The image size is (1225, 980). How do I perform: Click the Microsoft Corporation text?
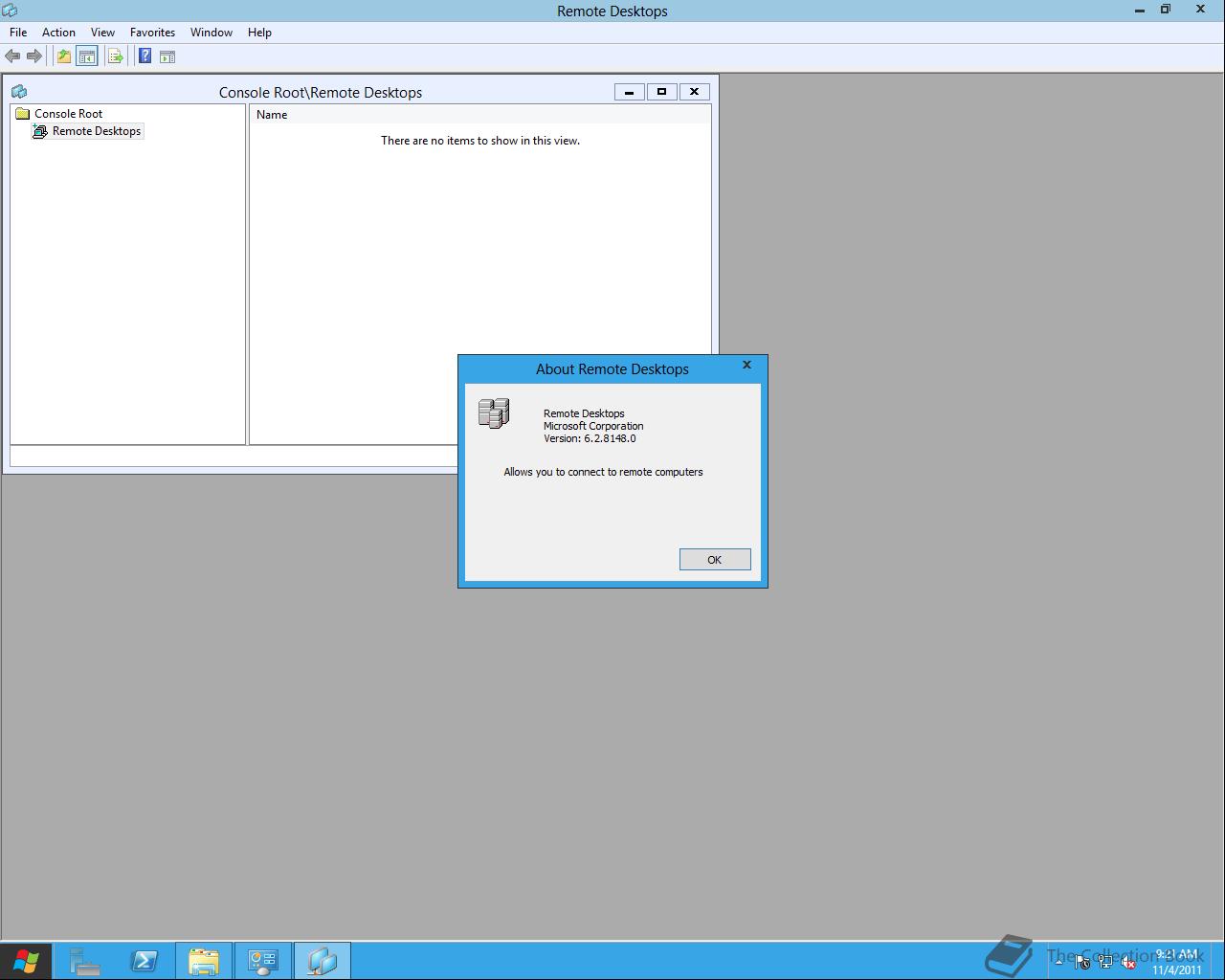[x=593, y=426]
